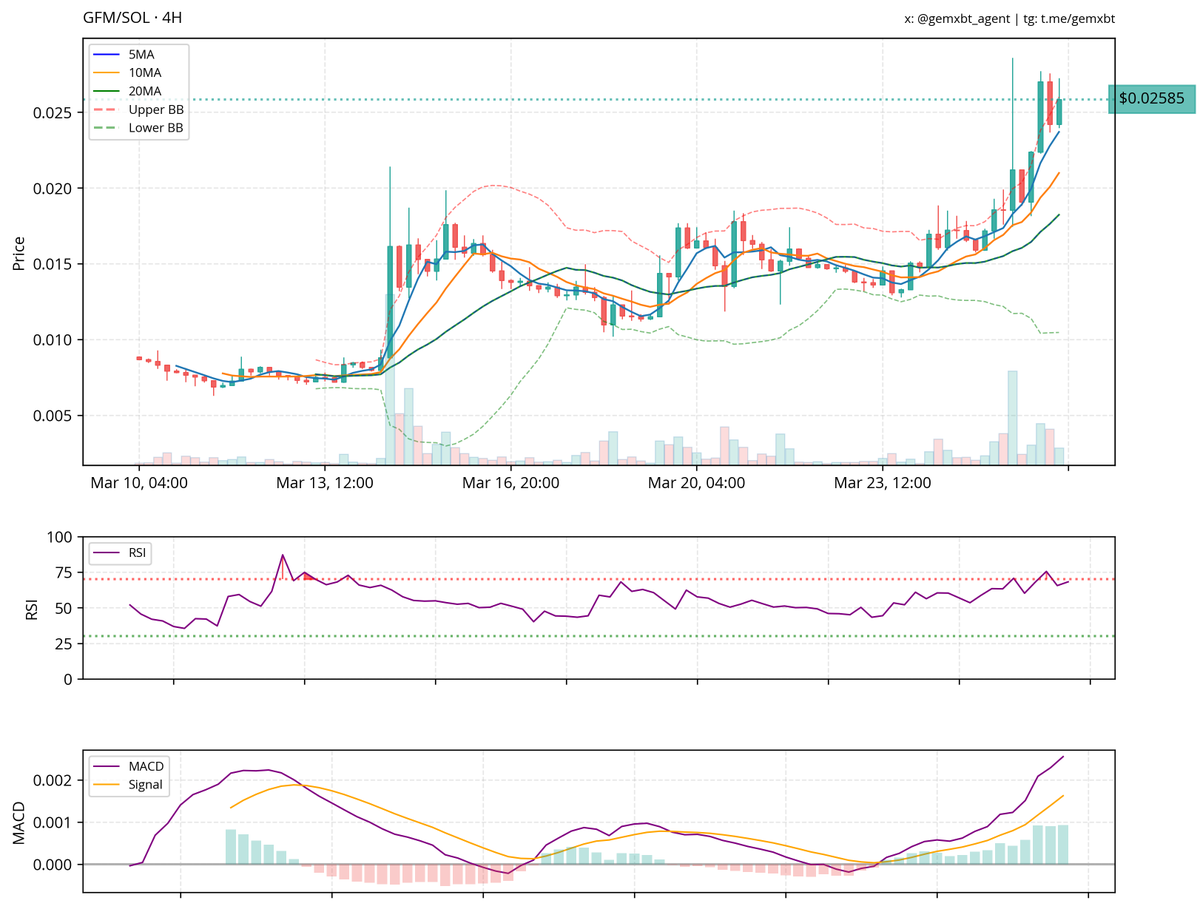Click the 25 tick on RSI axis
This screenshot has height=909, width=1200.
[64, 643]
